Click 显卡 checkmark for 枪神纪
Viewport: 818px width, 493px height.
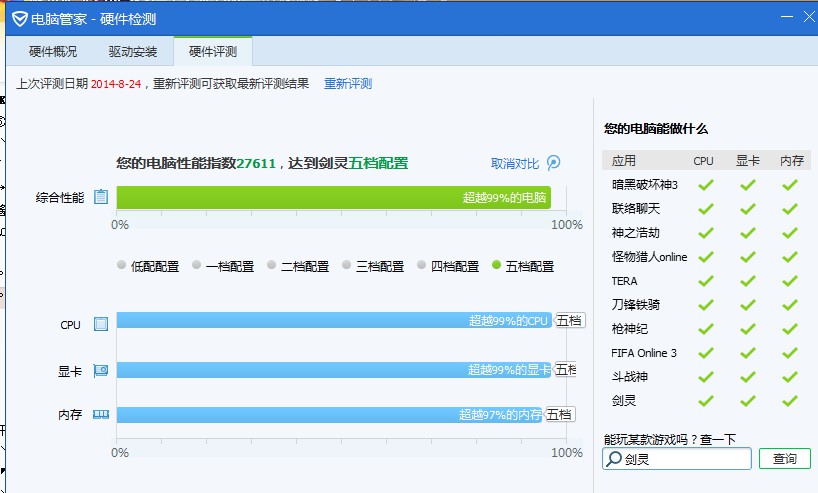click(x=748, y=329)
